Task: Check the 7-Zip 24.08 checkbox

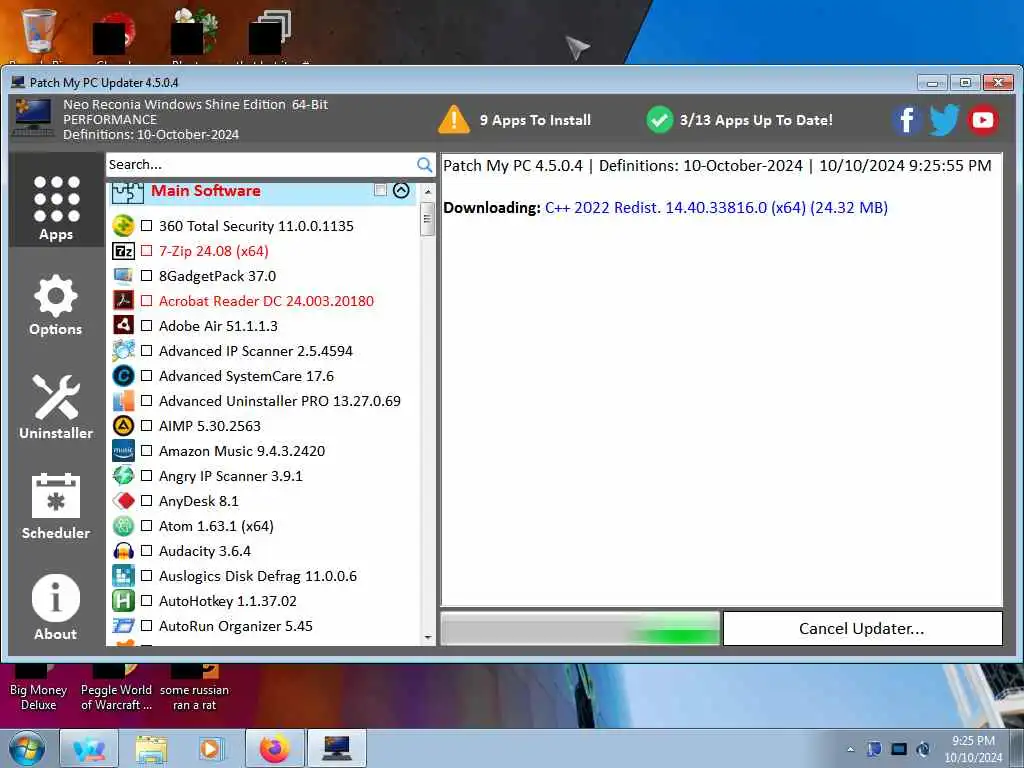Action: pyautogui.click(x=146, y=251)
